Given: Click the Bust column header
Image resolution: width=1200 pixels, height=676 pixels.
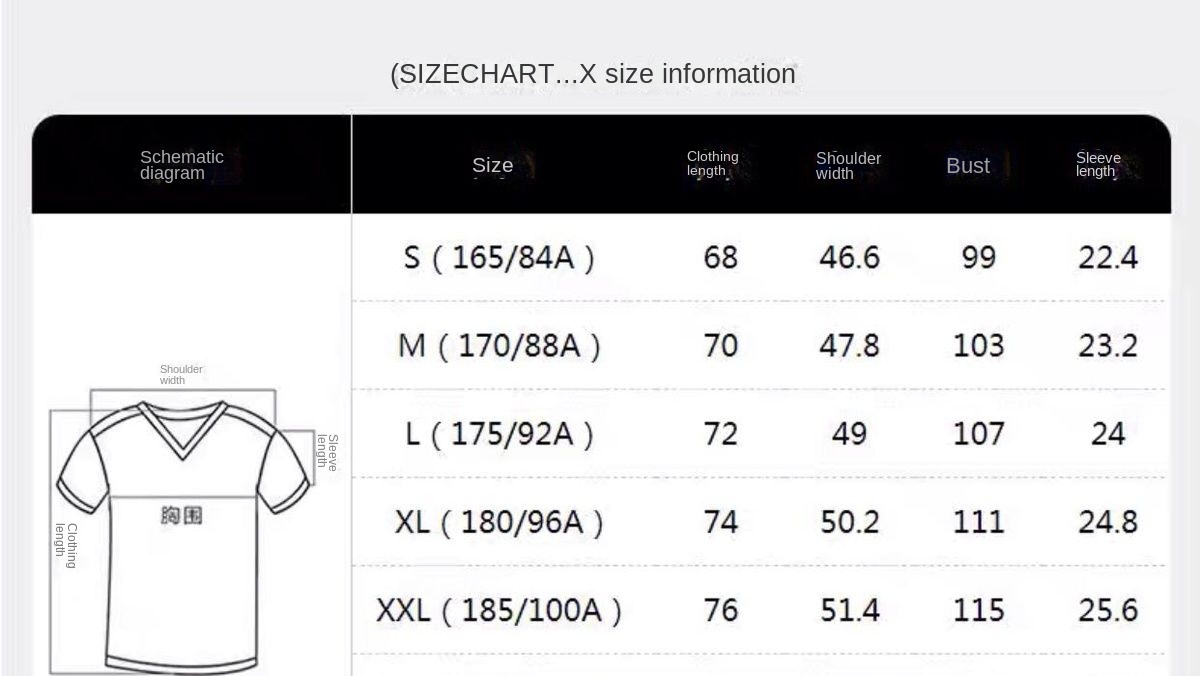Looking at the screenshot, I should (968, 166).
